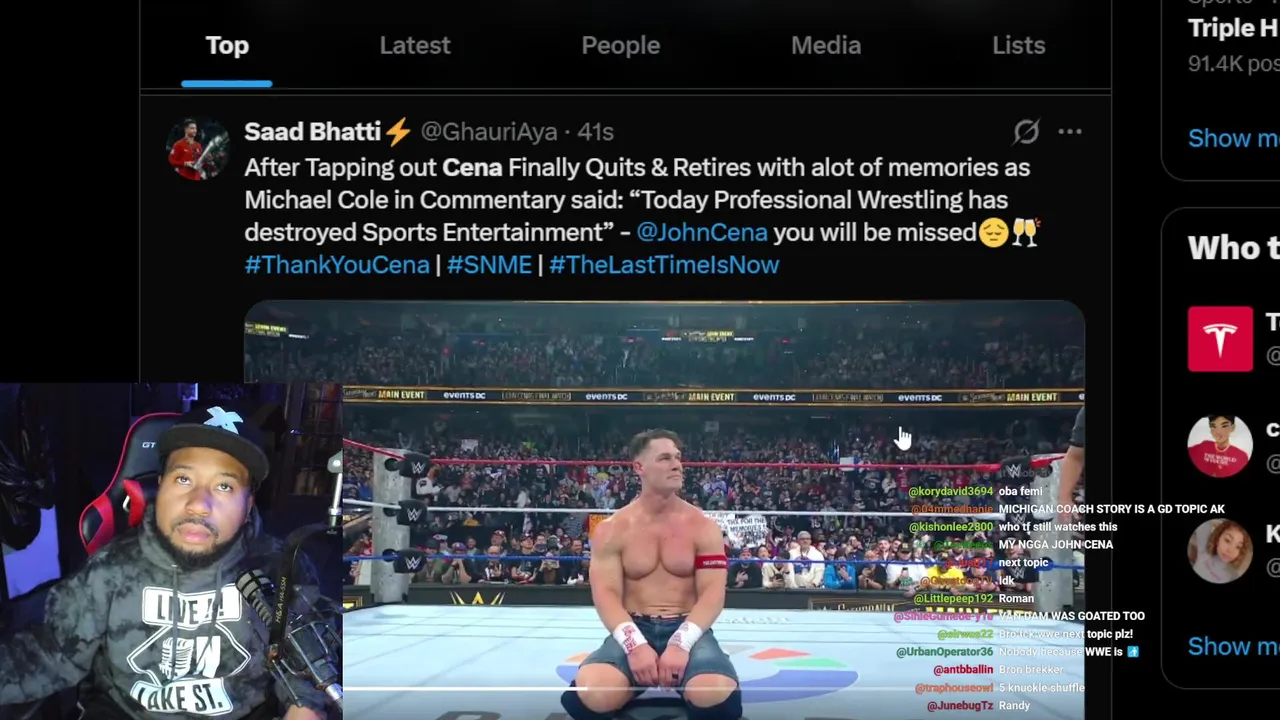Viewport: 1280px width, 720px height.
Task: Switch to the Top tab
Action: tap(227, 46)
